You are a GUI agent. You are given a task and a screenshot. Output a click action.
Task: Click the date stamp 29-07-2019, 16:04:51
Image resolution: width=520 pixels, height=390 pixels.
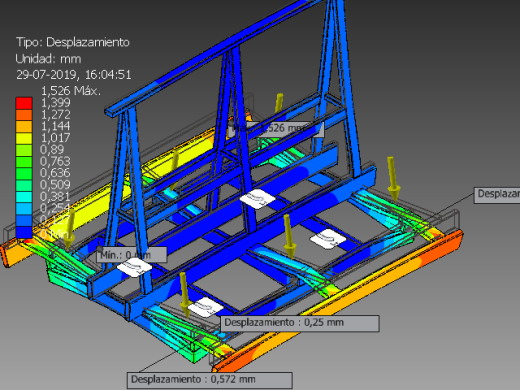pyautogui.click(x=74, y=75)
